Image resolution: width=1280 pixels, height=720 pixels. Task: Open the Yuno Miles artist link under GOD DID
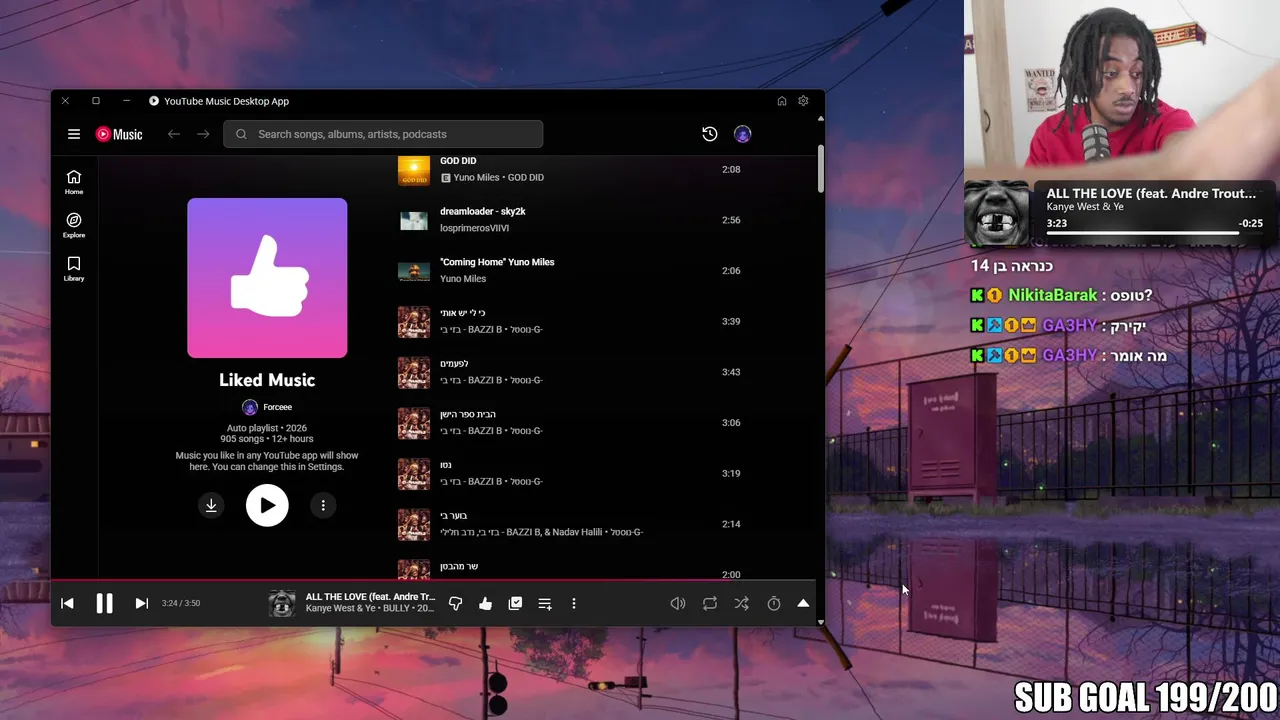click(476, 177)
